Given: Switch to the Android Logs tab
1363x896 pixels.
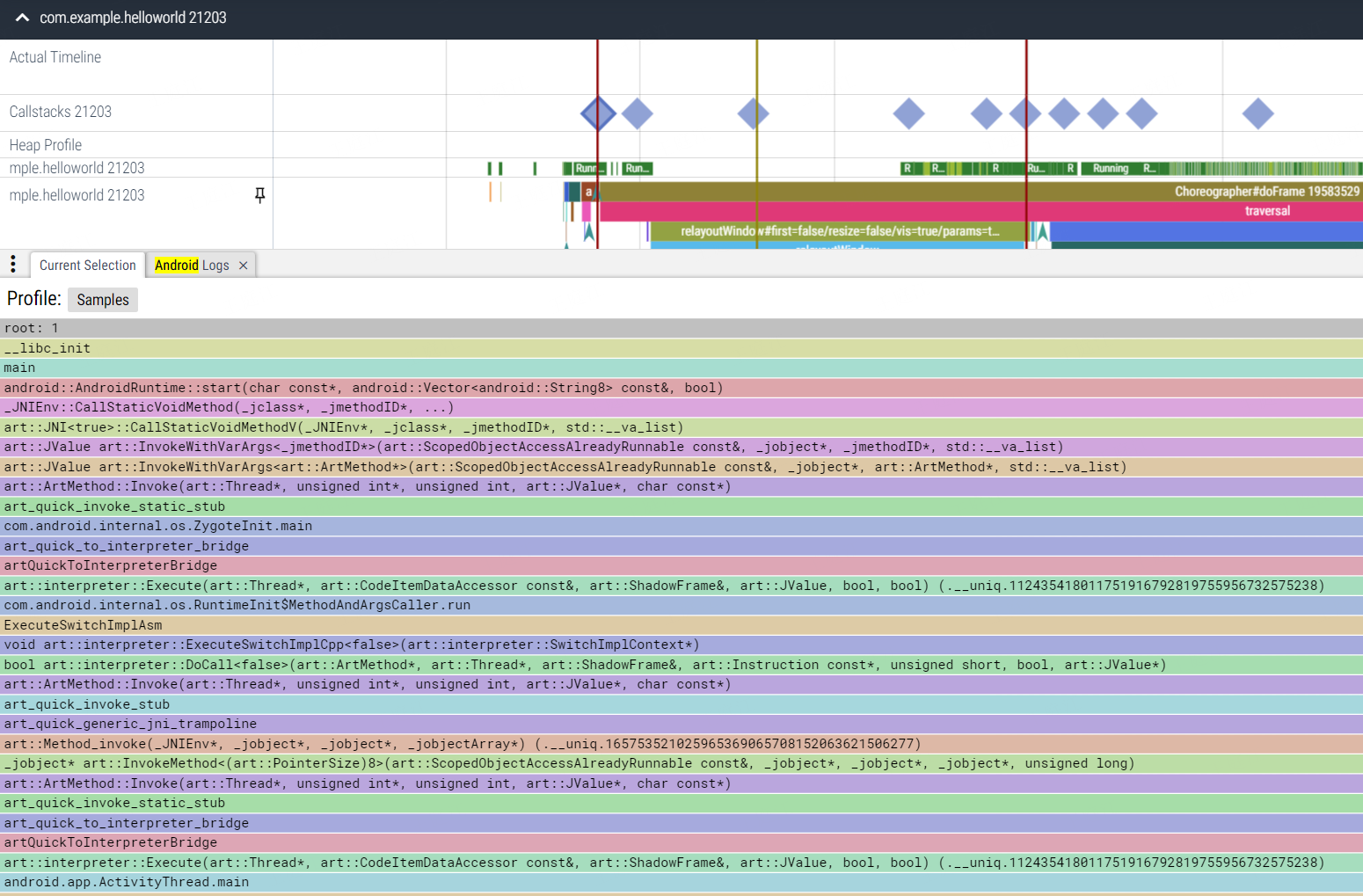Looking at the screenshot, I should pos(192,266).
